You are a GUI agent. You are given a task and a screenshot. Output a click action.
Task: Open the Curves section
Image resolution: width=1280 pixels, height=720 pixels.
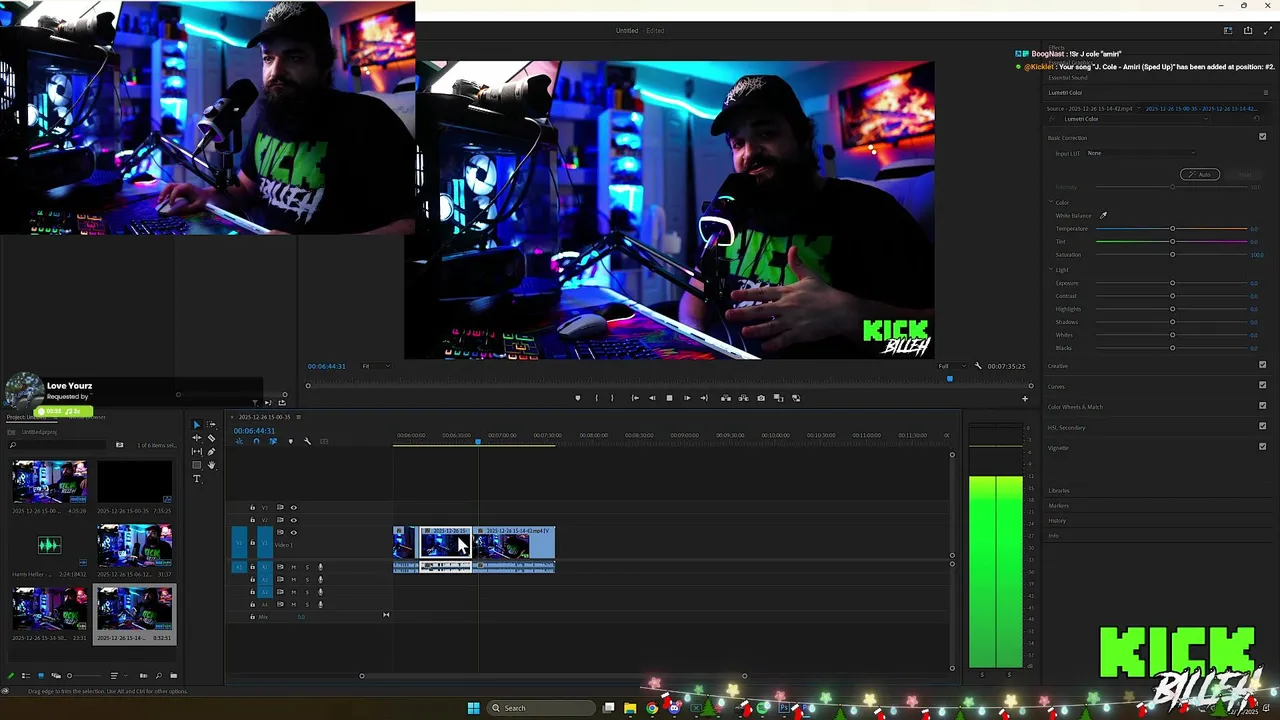tap(1056, 386)
